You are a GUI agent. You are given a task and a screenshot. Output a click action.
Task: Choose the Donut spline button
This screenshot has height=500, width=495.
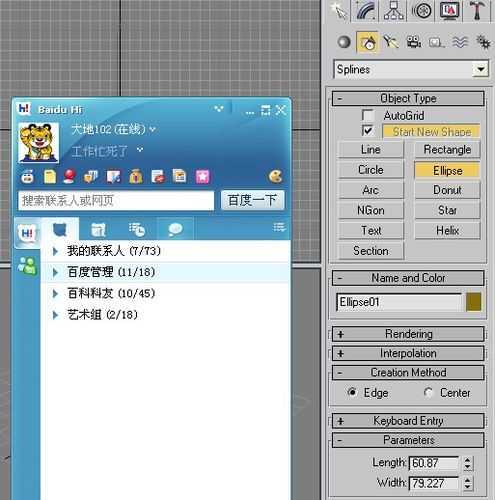tap(447, 190)
